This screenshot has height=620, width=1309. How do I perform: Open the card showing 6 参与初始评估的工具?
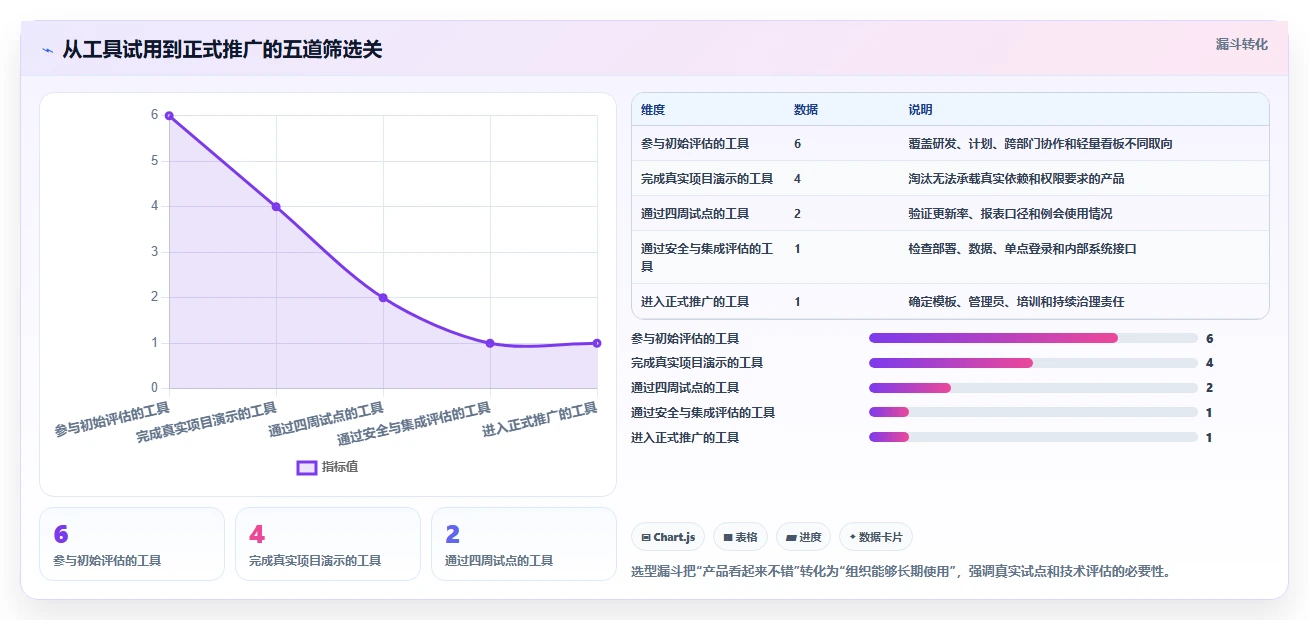click(x=132, y=544)
